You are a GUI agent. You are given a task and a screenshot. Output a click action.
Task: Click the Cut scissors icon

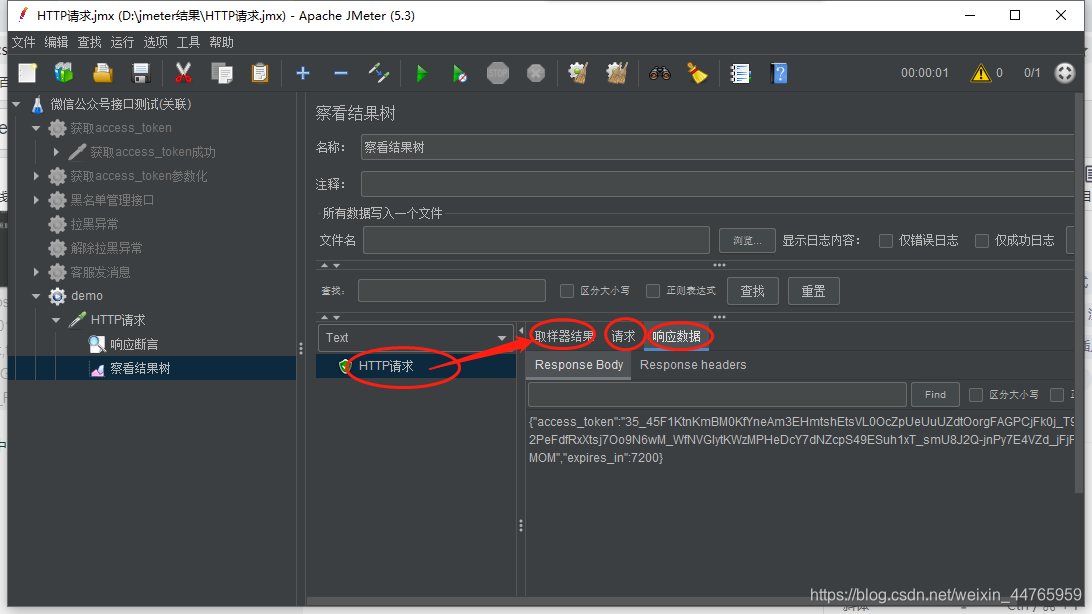183,73
